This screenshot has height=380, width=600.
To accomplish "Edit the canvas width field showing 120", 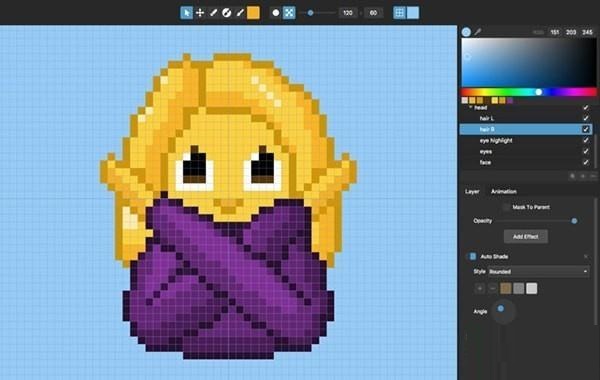I will tap(347, 13).
